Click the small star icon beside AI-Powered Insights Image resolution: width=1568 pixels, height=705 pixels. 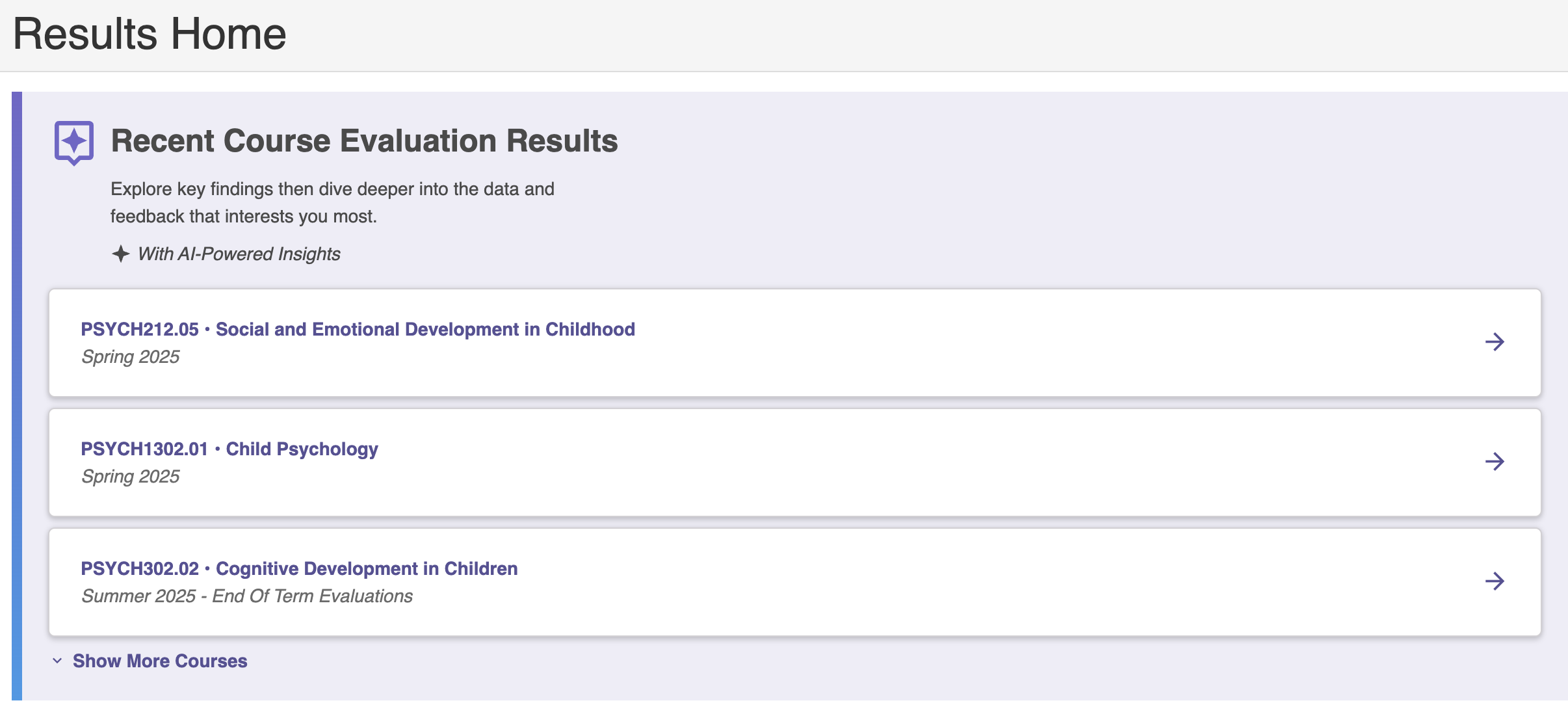coord(120,254)
